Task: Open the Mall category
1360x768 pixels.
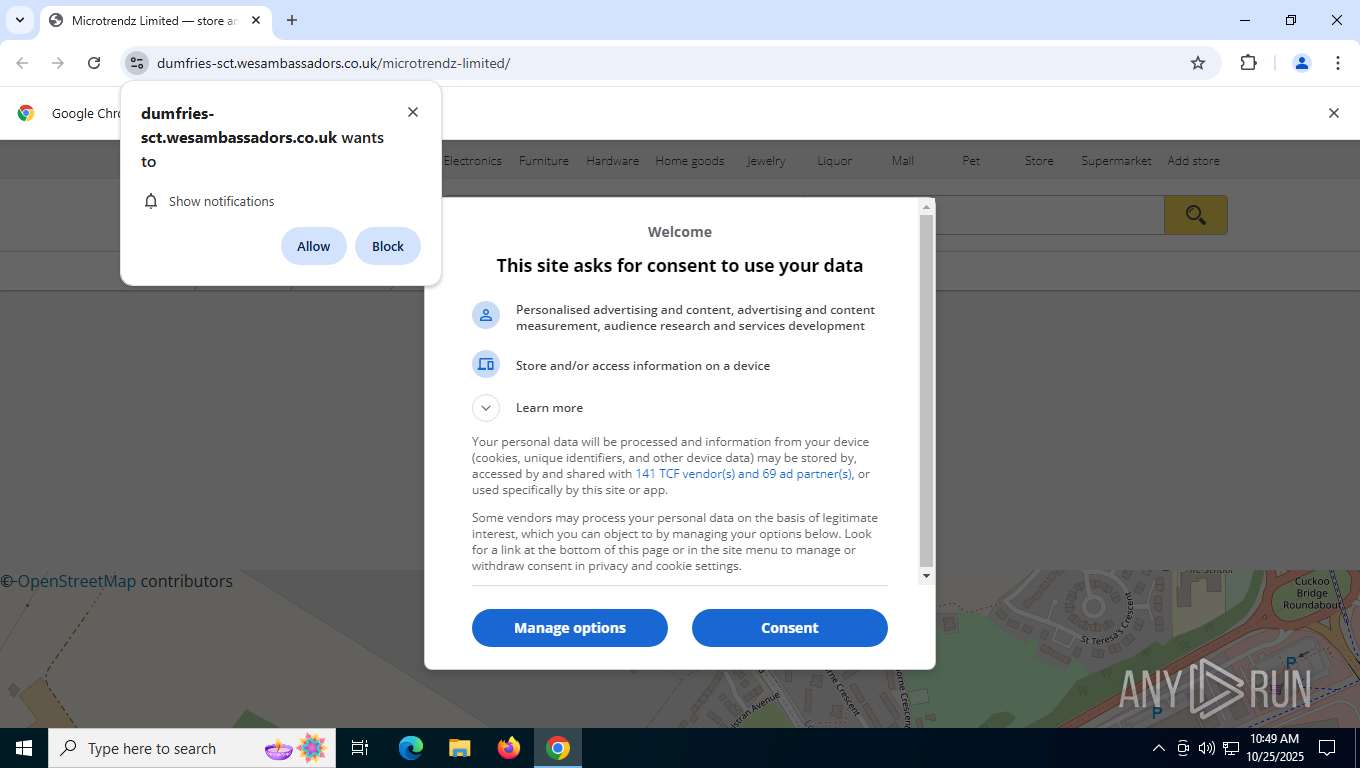Action: point(903,160)
